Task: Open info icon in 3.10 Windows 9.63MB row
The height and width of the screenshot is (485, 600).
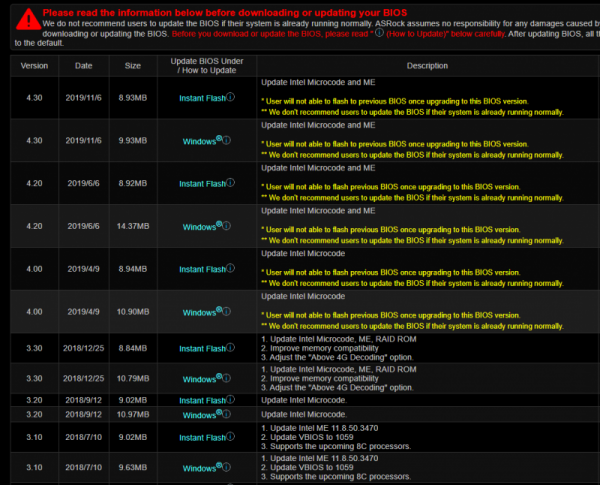Action: pyautogui.click(x=227, y=467)
